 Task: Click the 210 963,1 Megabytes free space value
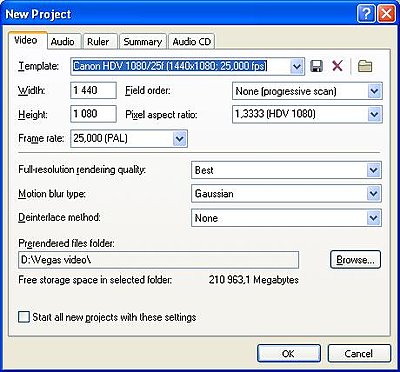(254, 279)
